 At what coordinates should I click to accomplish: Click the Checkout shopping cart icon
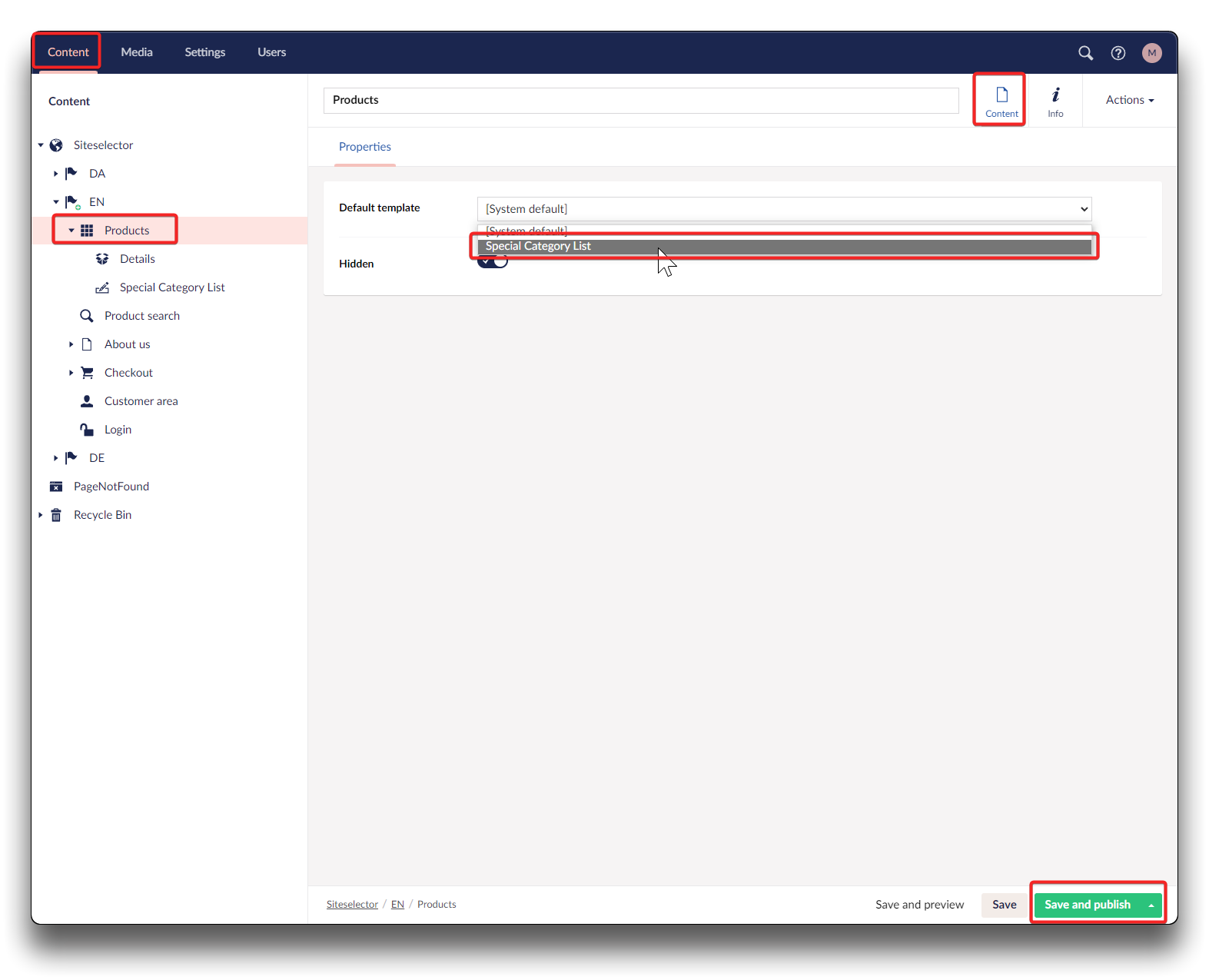87,373
